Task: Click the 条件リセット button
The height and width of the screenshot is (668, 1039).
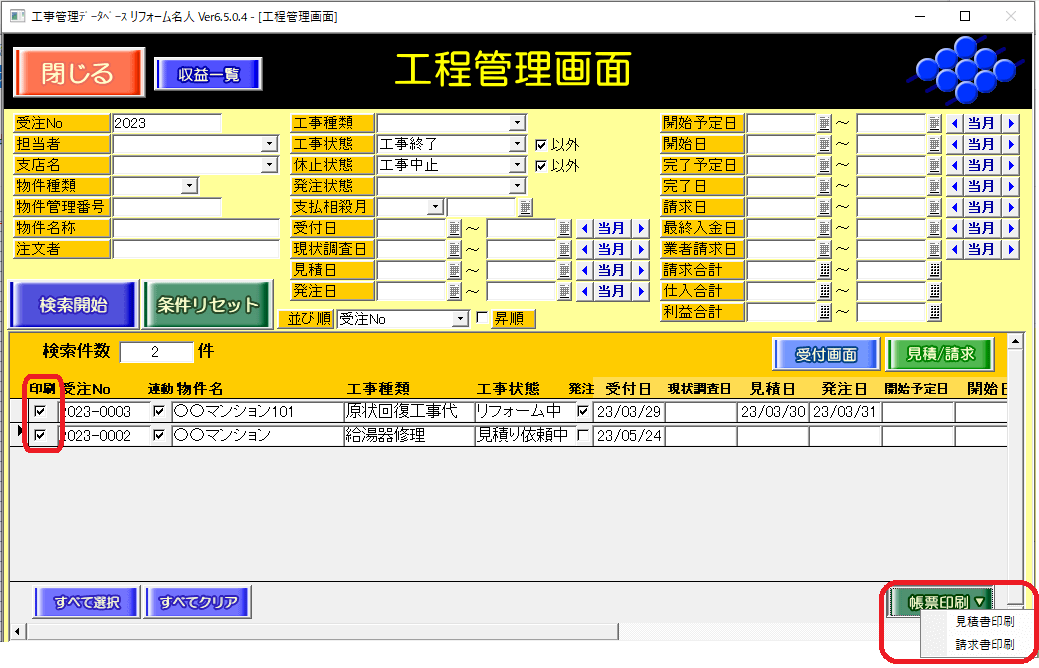Action: (x=207, y=305)
